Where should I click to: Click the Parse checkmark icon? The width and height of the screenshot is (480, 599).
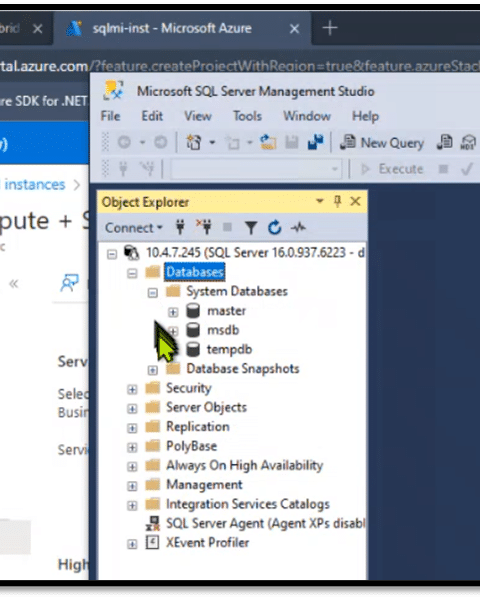pos(467,169)
